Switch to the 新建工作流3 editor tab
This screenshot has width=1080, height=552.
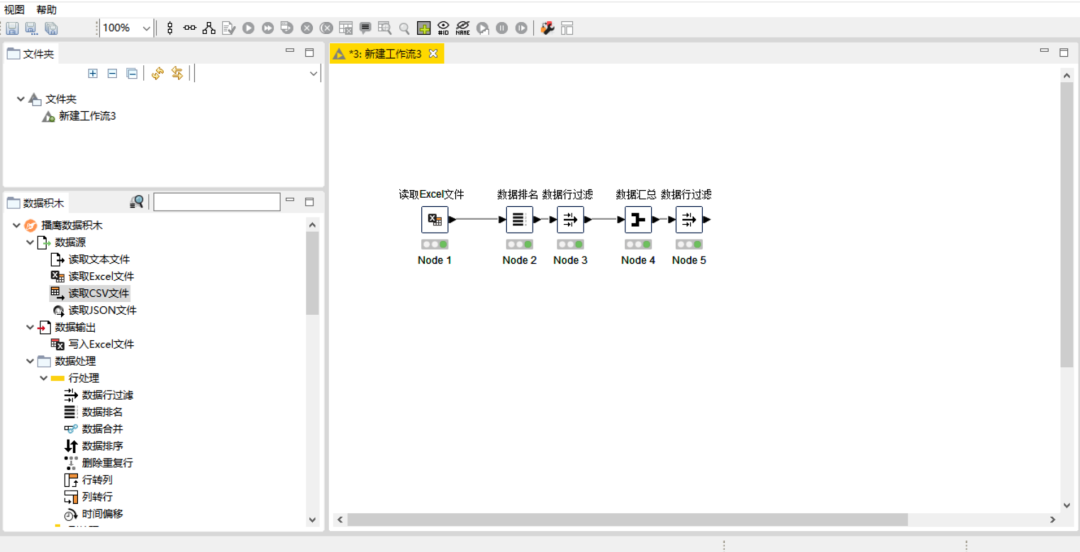pos(386,54)
